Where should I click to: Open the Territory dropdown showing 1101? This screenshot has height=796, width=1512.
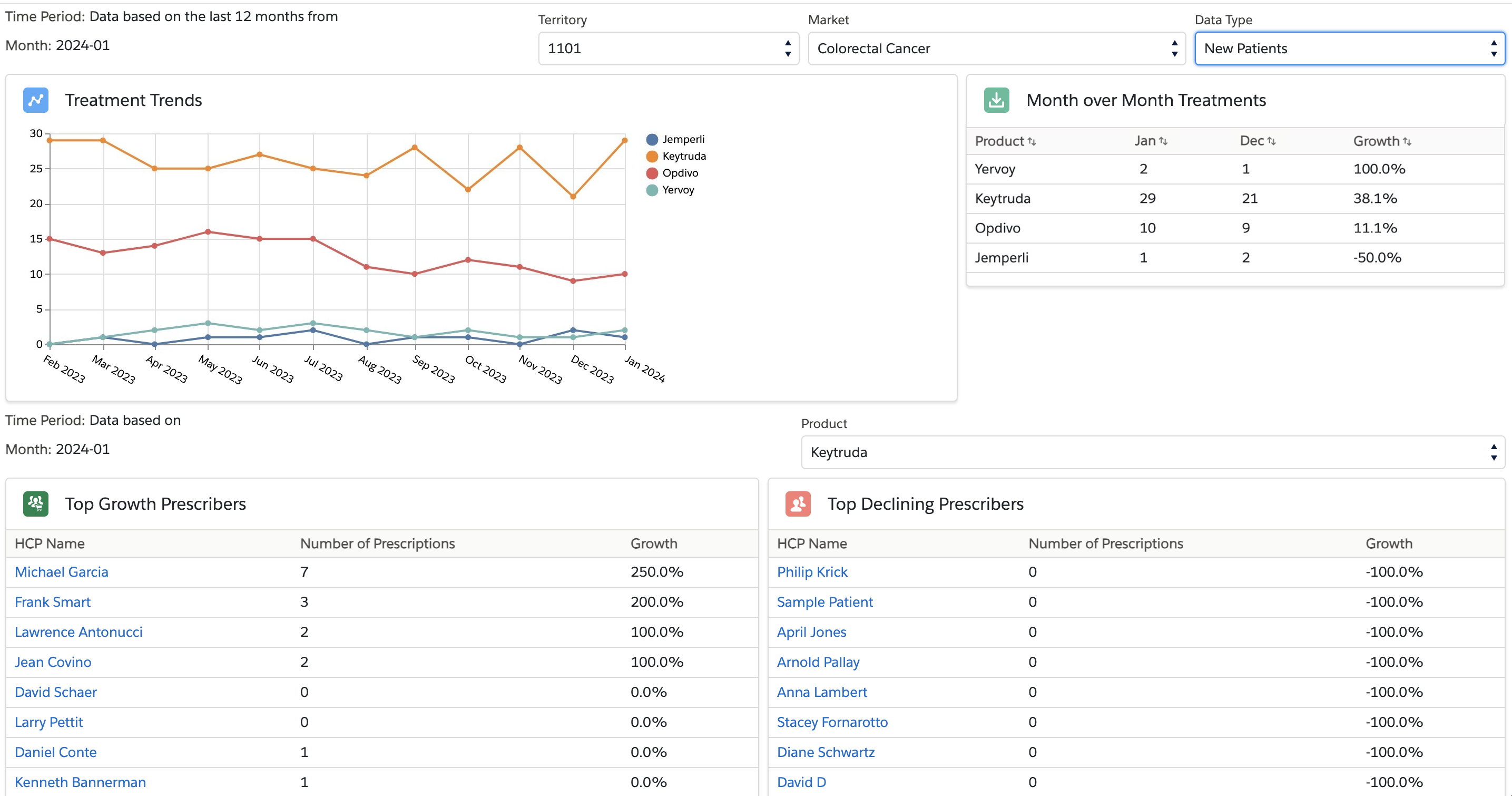click(668, 48)
